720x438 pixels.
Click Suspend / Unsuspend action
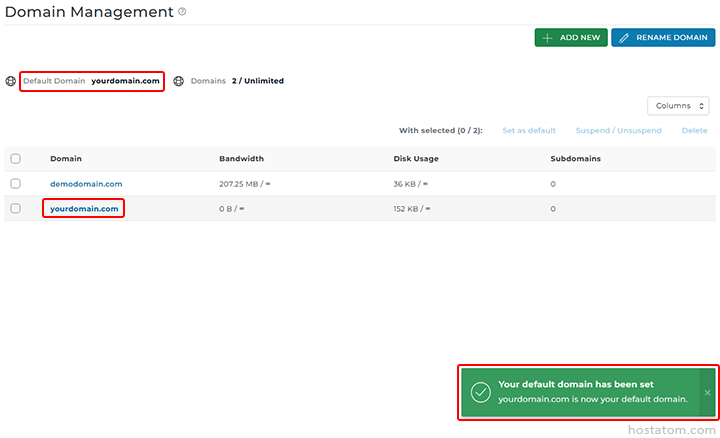[x=617, y=131]
